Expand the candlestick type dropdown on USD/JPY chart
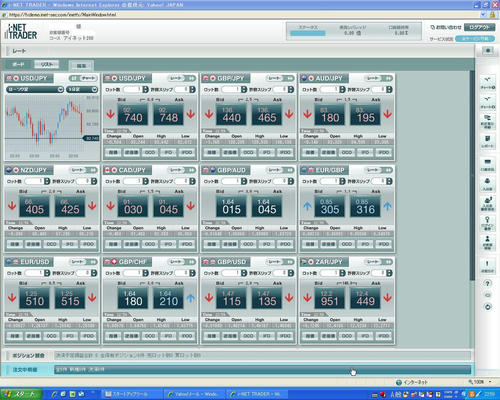The height and width of the screenshot is (400, 500). 35,89
